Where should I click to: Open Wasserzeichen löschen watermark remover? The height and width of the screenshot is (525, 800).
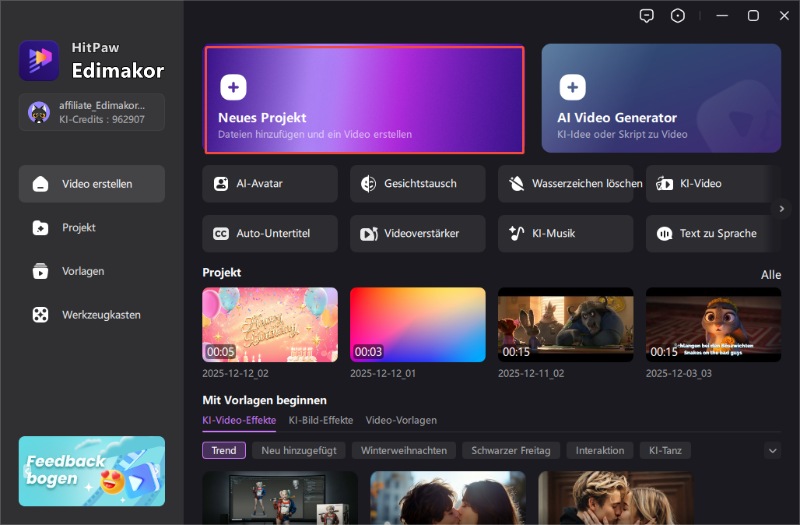pos(565,184)
